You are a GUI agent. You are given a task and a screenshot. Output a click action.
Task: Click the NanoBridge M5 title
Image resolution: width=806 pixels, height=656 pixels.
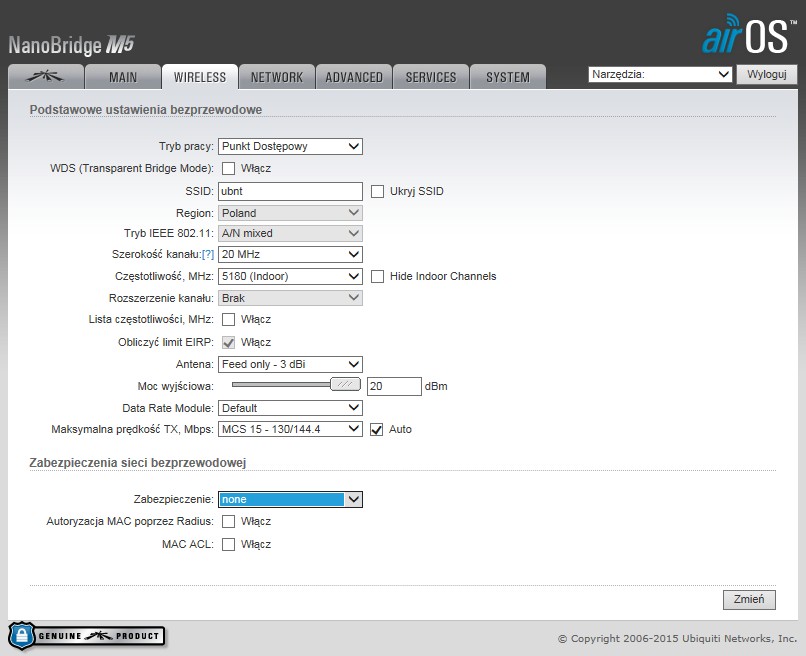point(71,45)
